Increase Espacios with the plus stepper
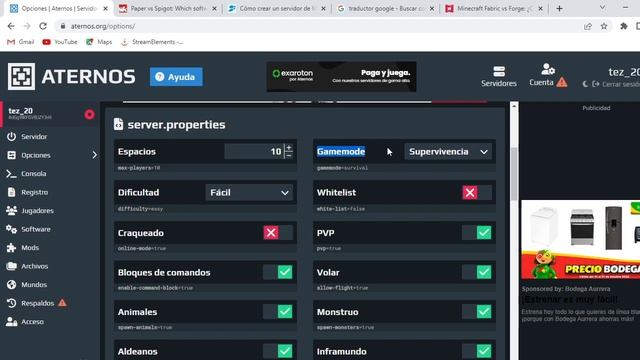This screenshot has width=640, height=360. click(x=289, y=147)
